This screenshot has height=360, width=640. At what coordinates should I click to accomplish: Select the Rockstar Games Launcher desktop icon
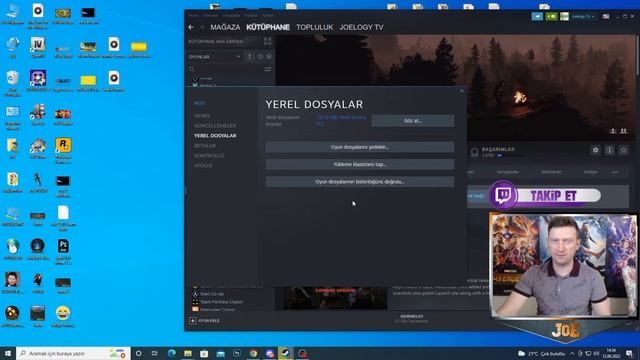click(x=63, y=151)
